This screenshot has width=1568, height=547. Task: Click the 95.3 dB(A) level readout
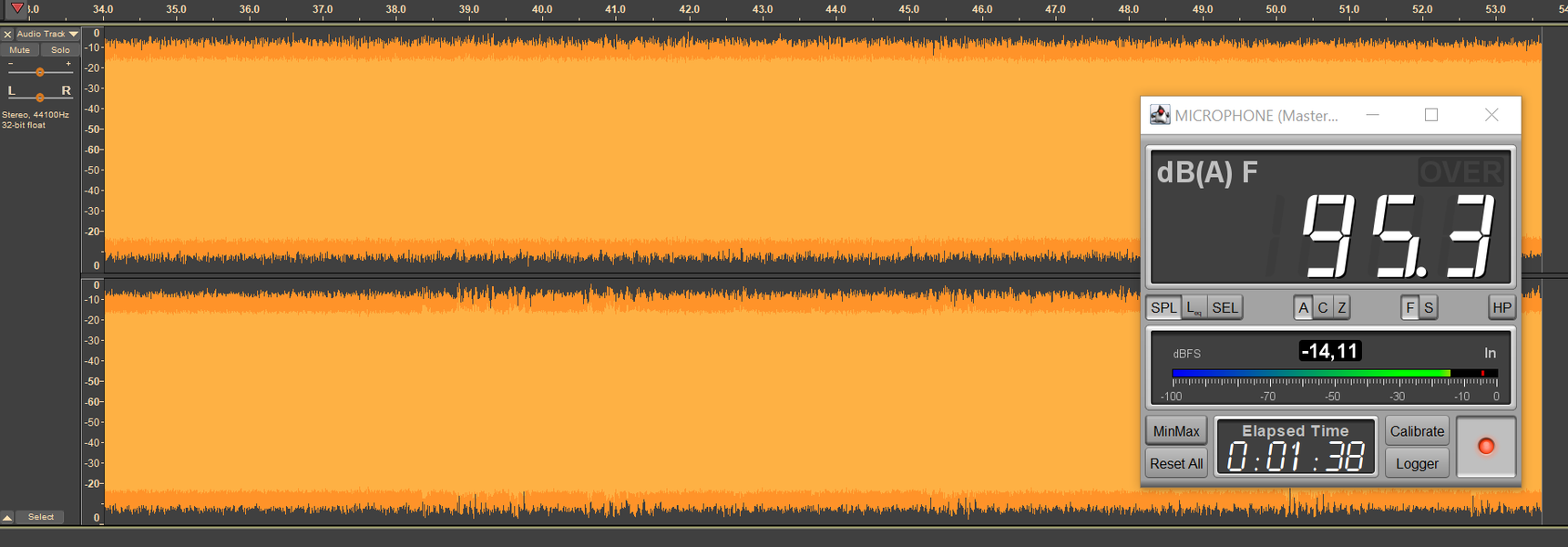click(x=1399, y=236)
